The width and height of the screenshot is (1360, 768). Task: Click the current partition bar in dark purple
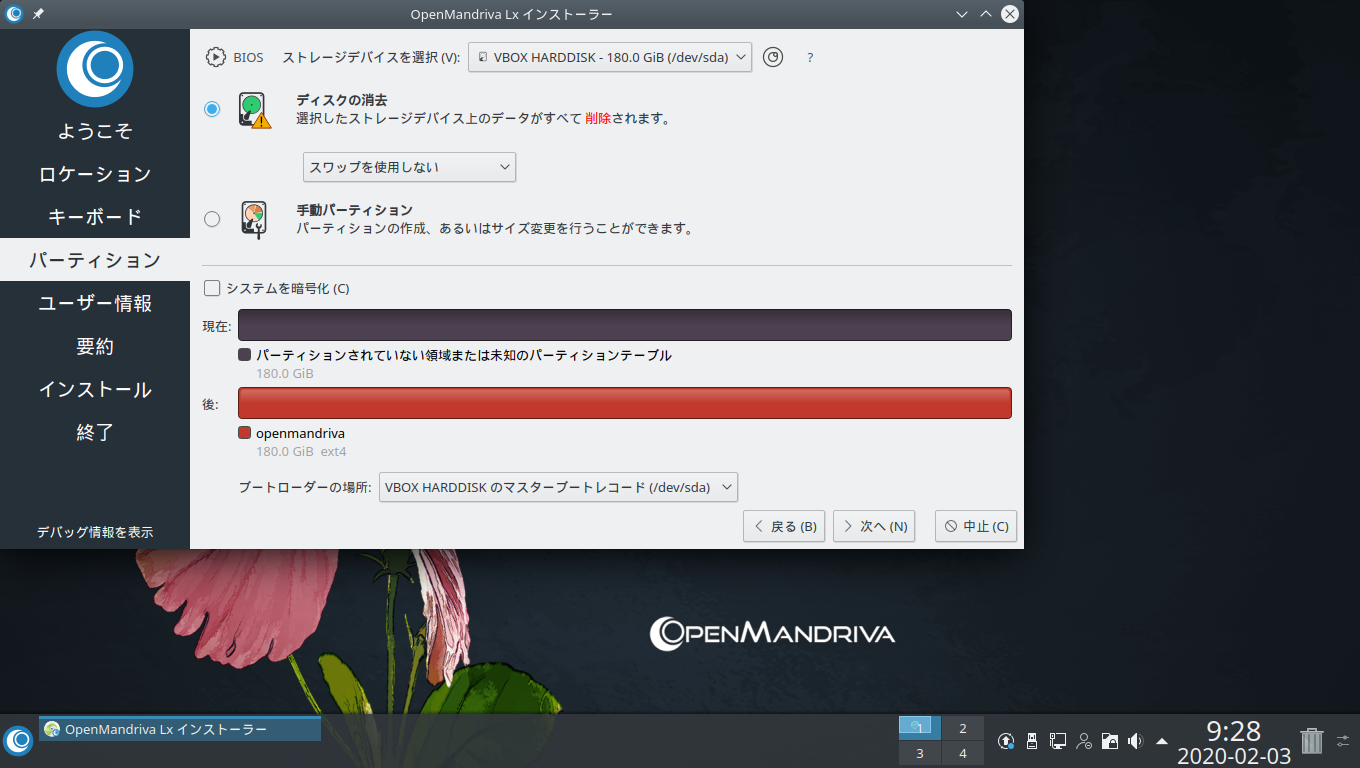click(625, 325)
